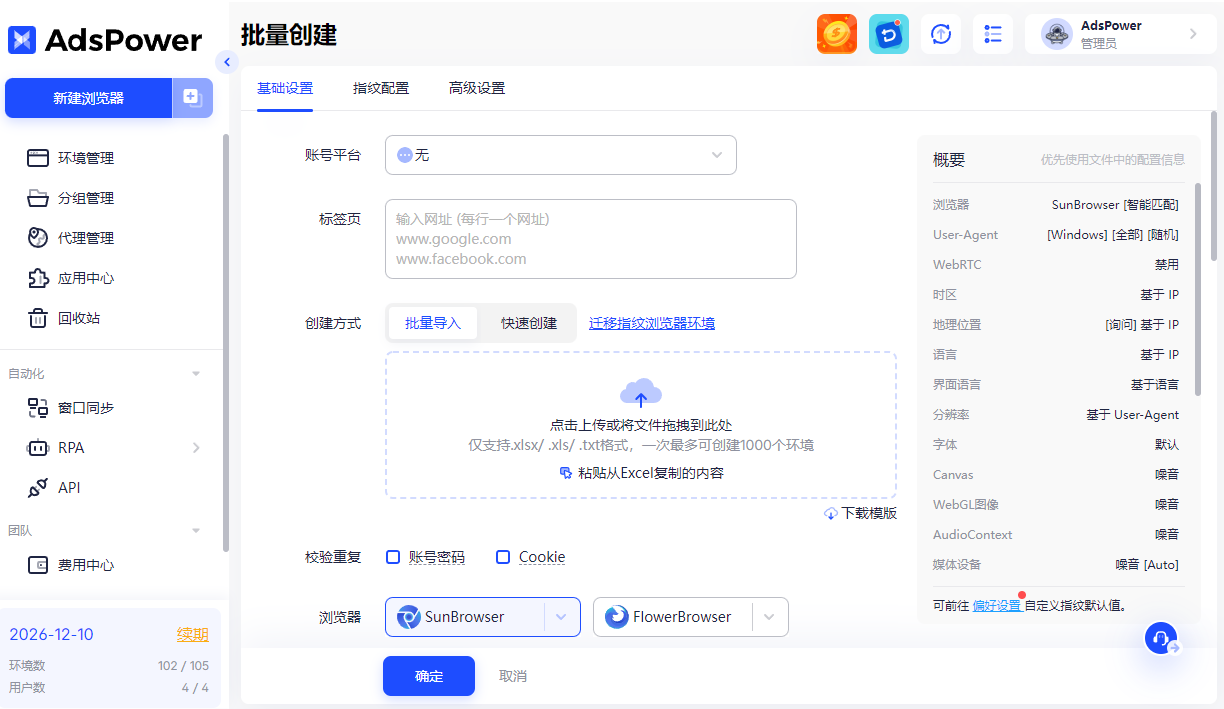
Task: Open 窗口同步 in the sidebar
Action: click(86, 408)
